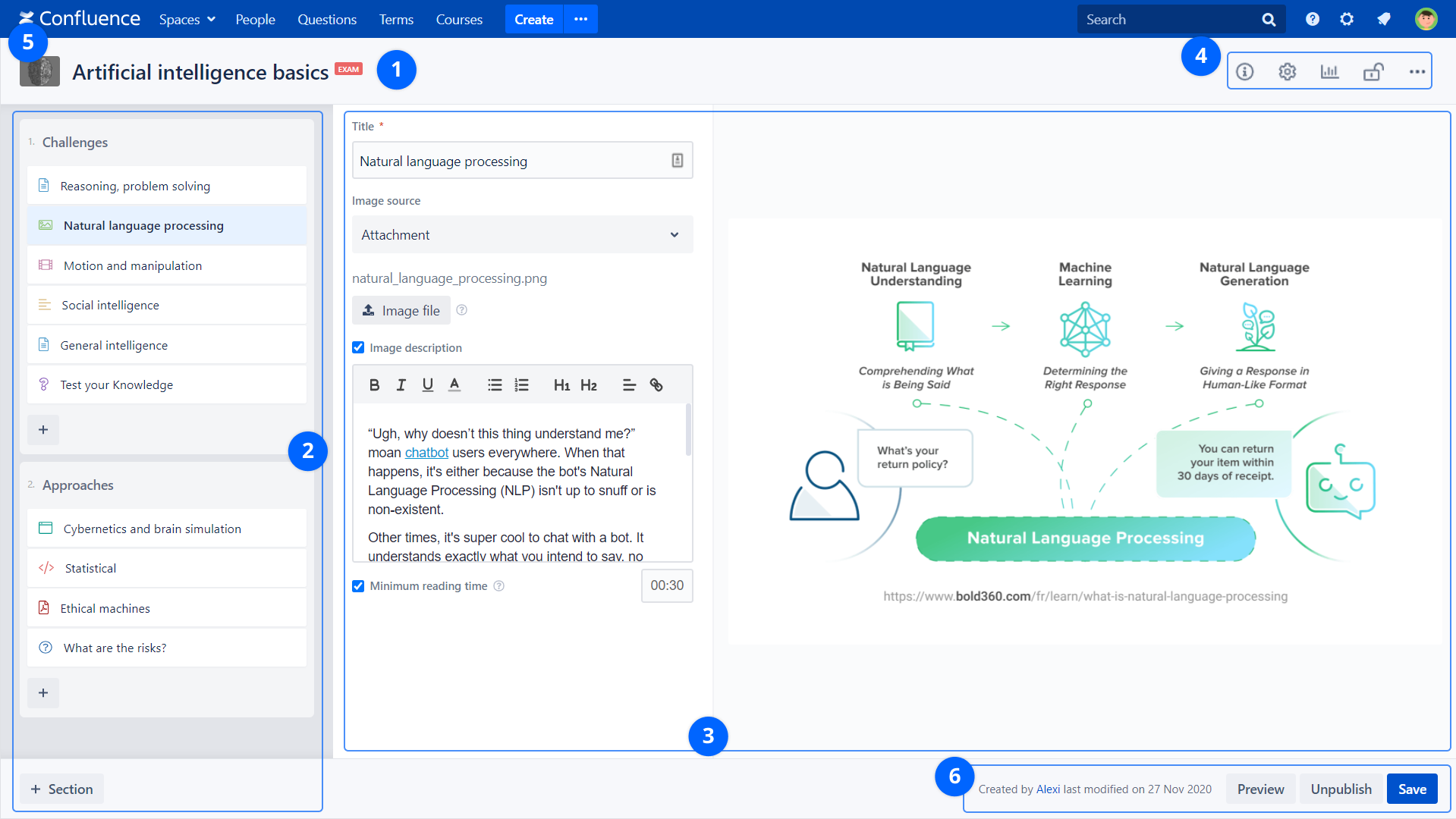Open the course settings gear icon
This screenshot has height=819, width=1456.
click(1287, 71)
